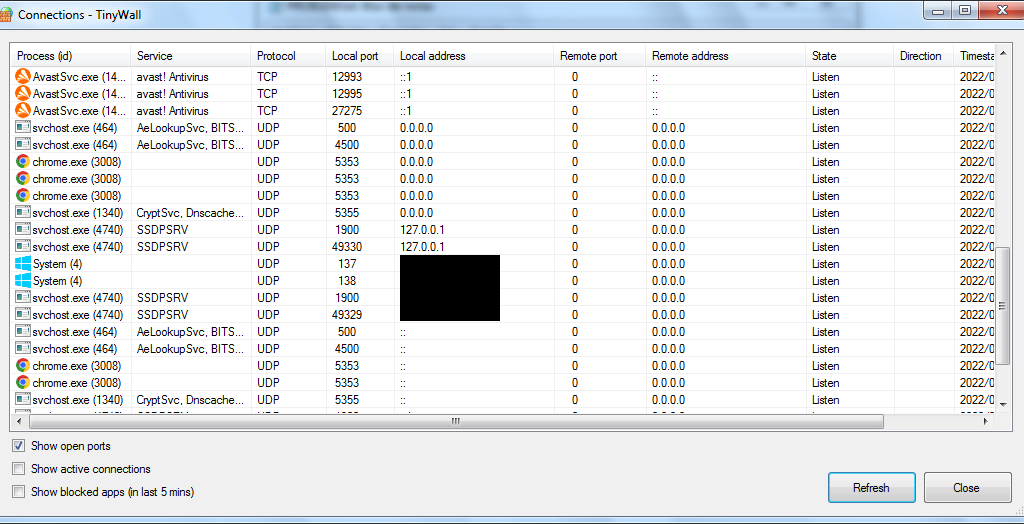Viewport: 1024px width, 524px height.
Task: Click the horizontal scrollbar right arrow
Action: [985, 422]
